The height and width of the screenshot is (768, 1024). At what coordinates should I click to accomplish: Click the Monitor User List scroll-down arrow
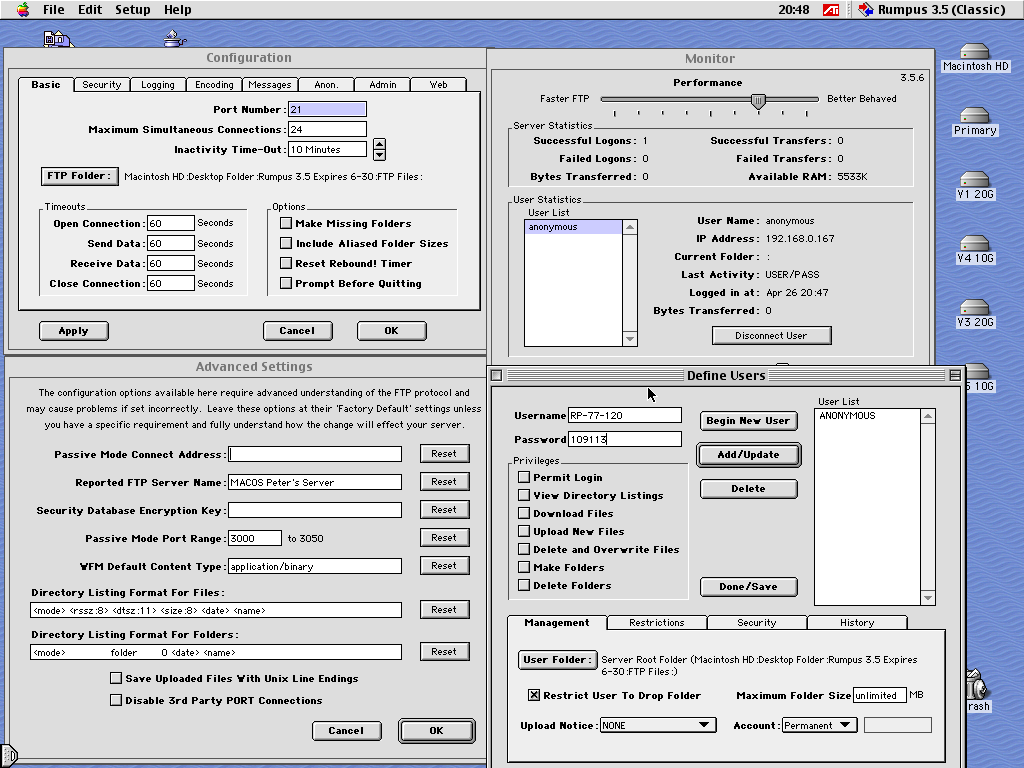630,339
